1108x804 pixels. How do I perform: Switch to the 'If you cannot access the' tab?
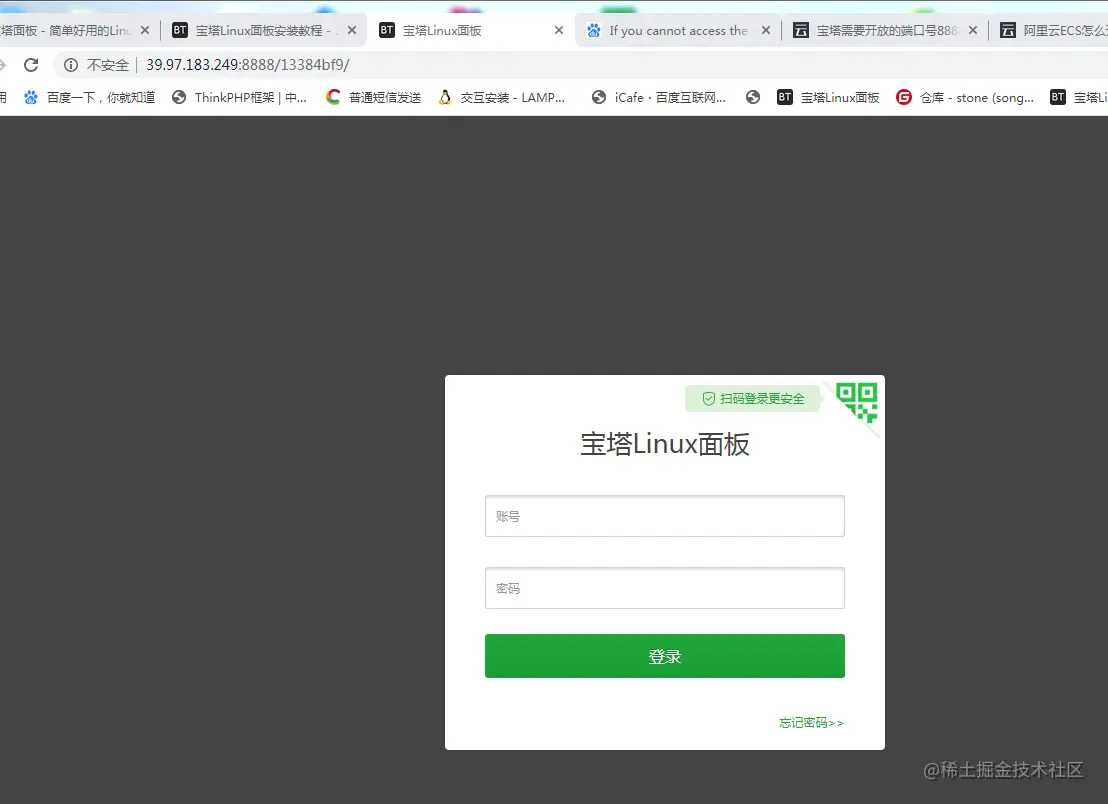pos(677,30)
